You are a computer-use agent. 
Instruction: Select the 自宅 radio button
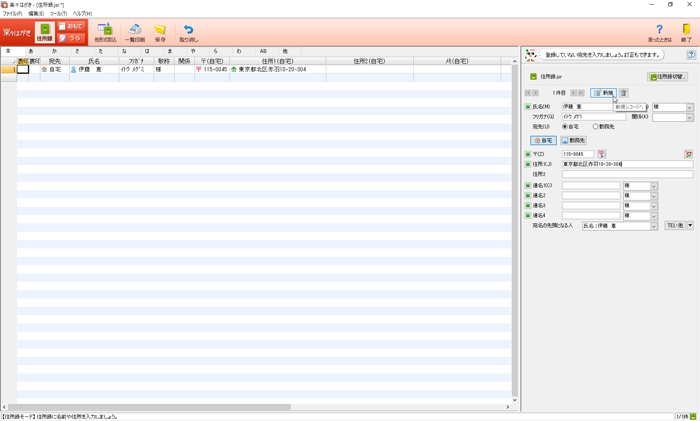pyautogui.click(x=565, y=127)
